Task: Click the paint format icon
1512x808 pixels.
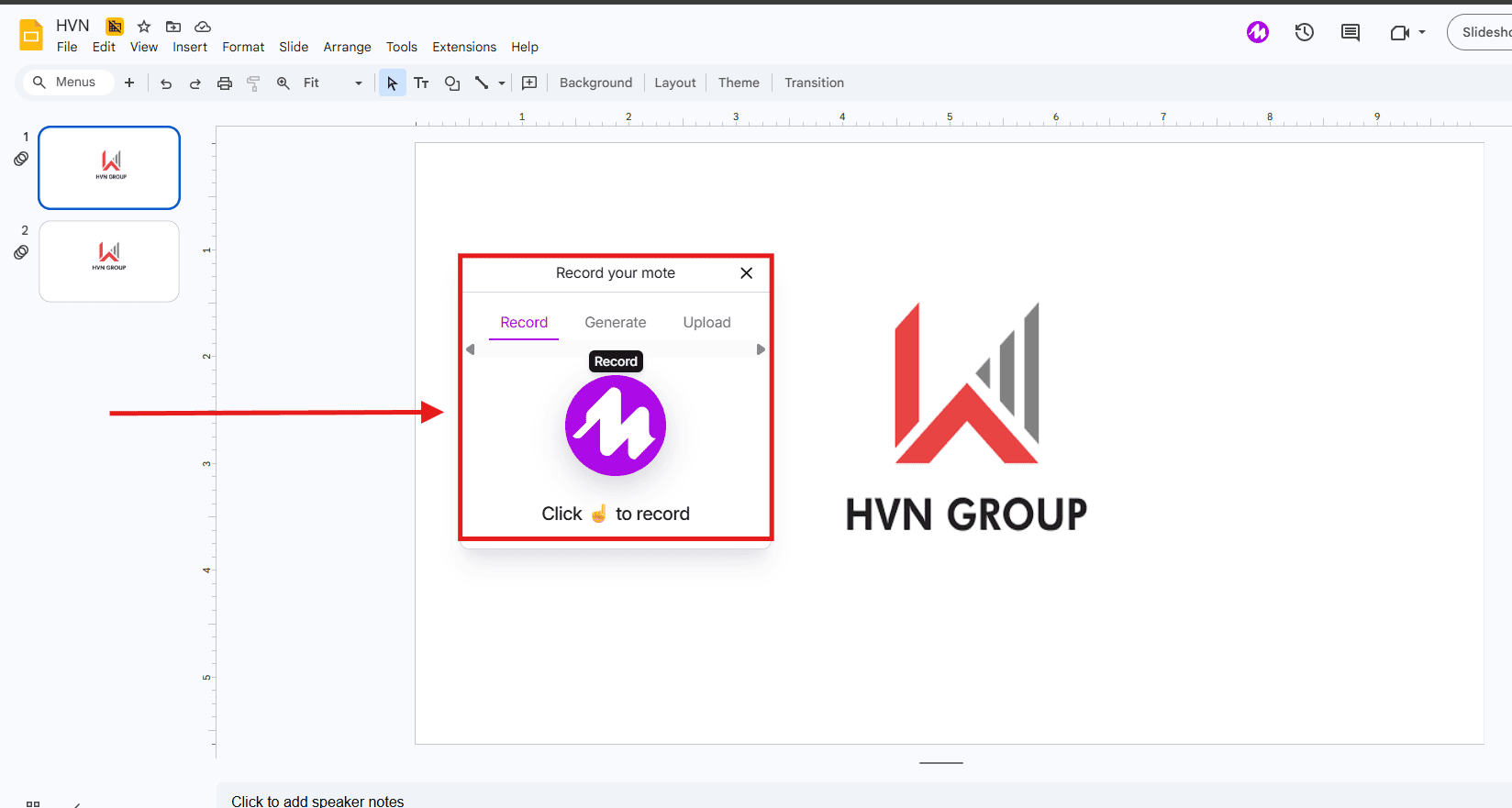Action: (254, 83)
